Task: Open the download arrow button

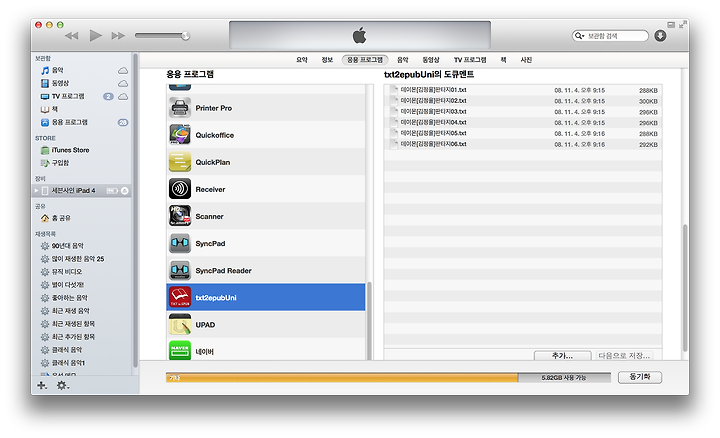Action: 660,36
